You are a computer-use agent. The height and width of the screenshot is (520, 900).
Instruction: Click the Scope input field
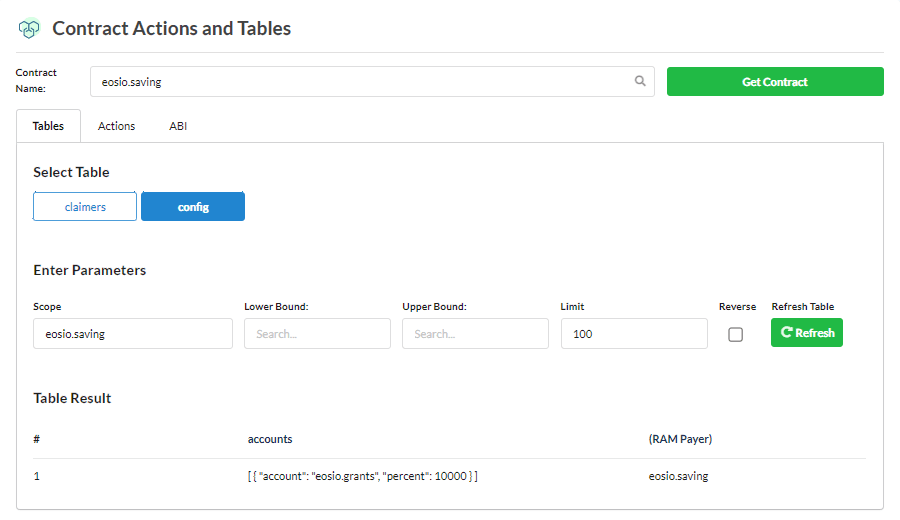[x=133, y=334]
